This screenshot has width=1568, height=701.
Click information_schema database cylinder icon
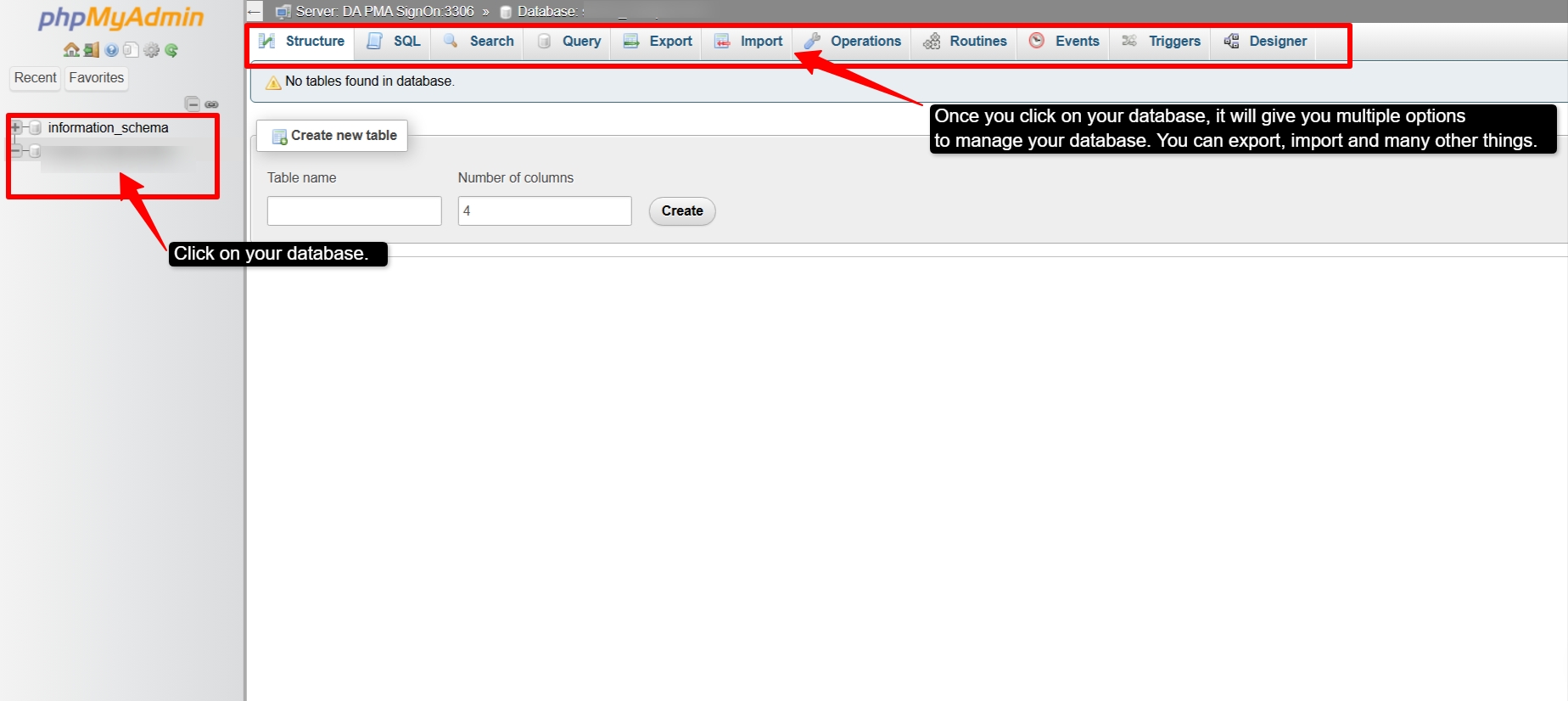tap(36, 127)
